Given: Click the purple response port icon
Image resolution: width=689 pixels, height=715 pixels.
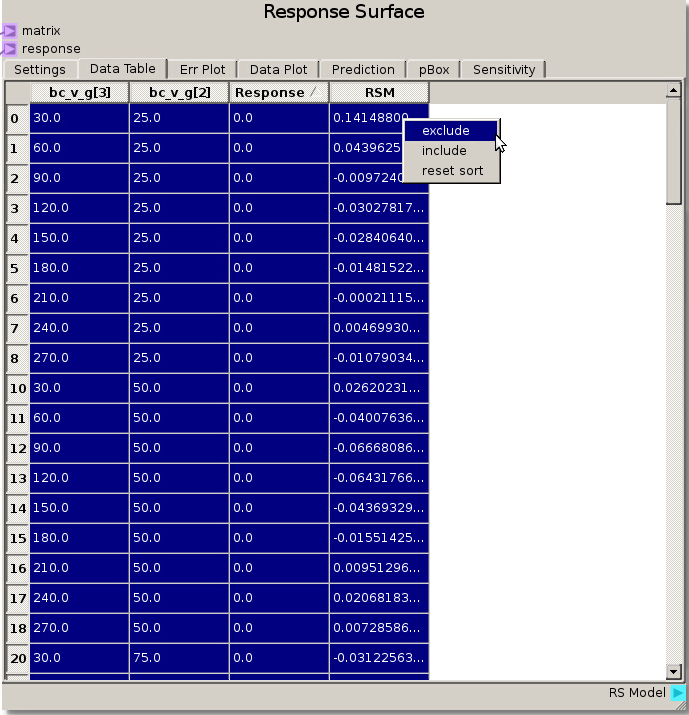Looking at the screenshot, I should (9, 48).
